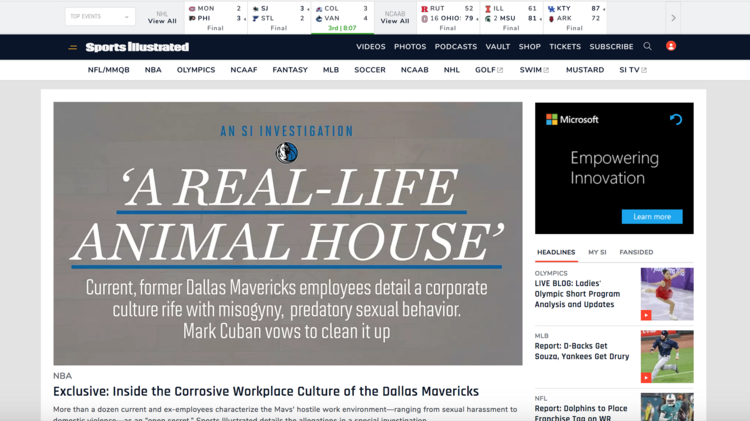Go to the NHL section in the nav bar
The height and width of the screenshot is (421, 750).
[452, 70]
